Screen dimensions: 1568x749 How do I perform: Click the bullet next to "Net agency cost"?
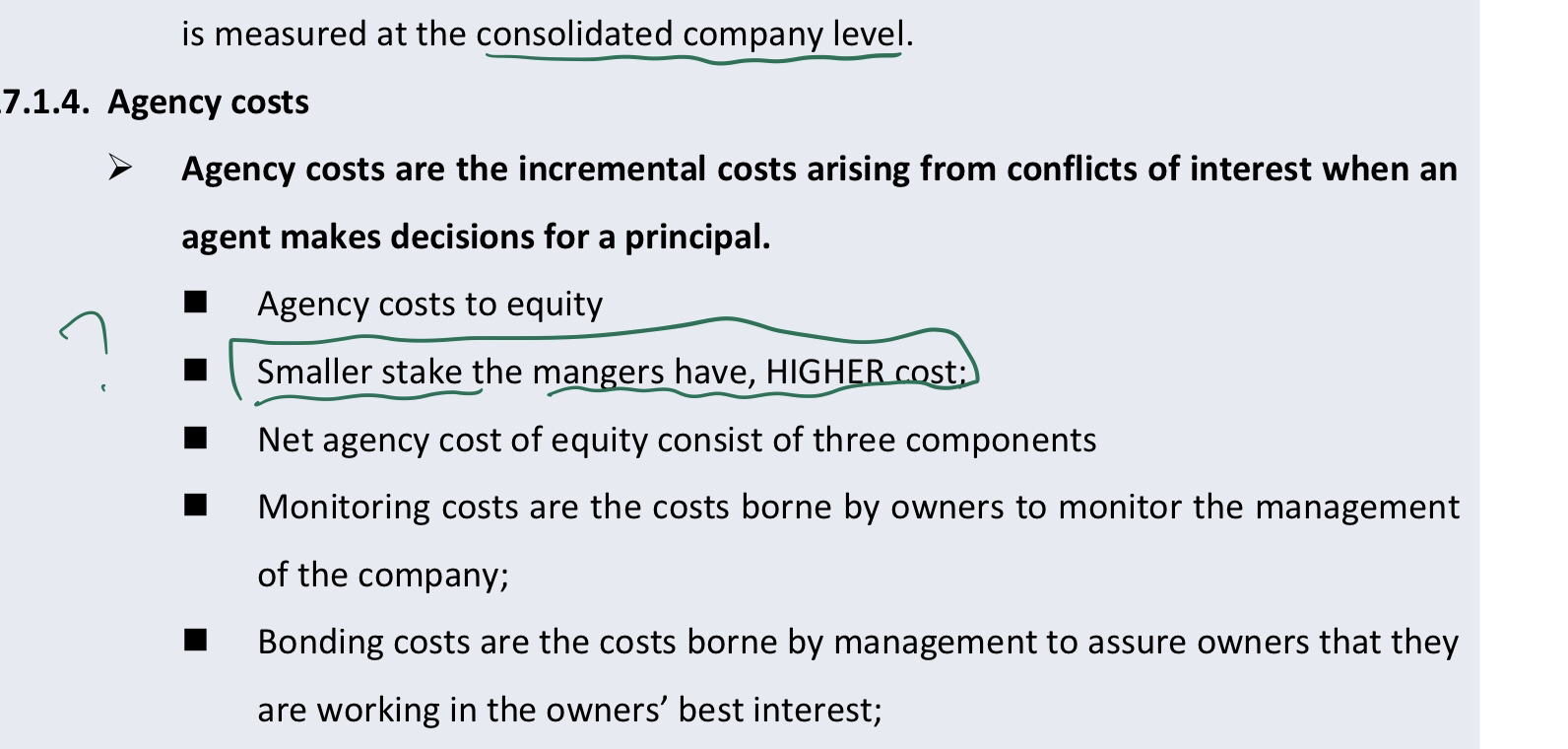tap(195, 438)
